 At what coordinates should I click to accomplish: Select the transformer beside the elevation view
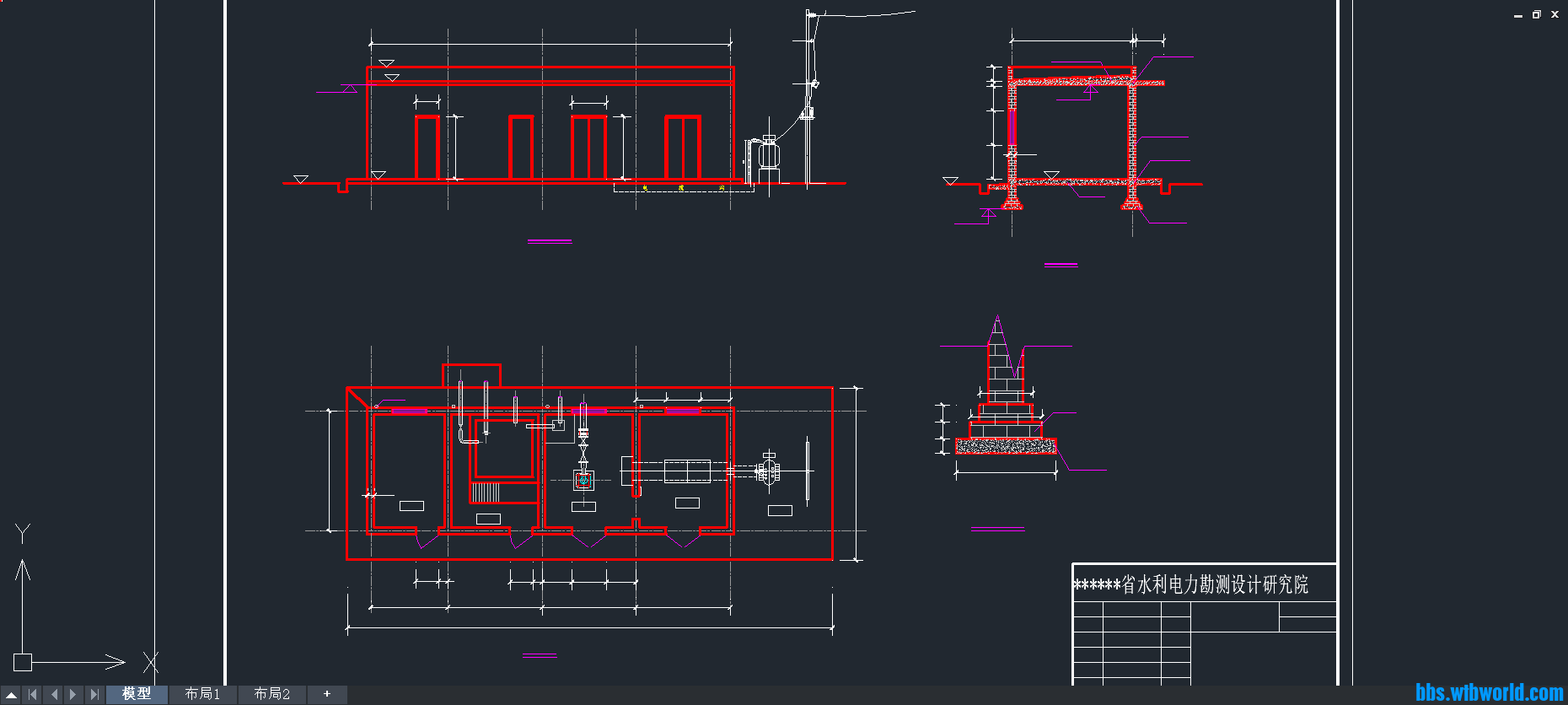click(767, 155)
